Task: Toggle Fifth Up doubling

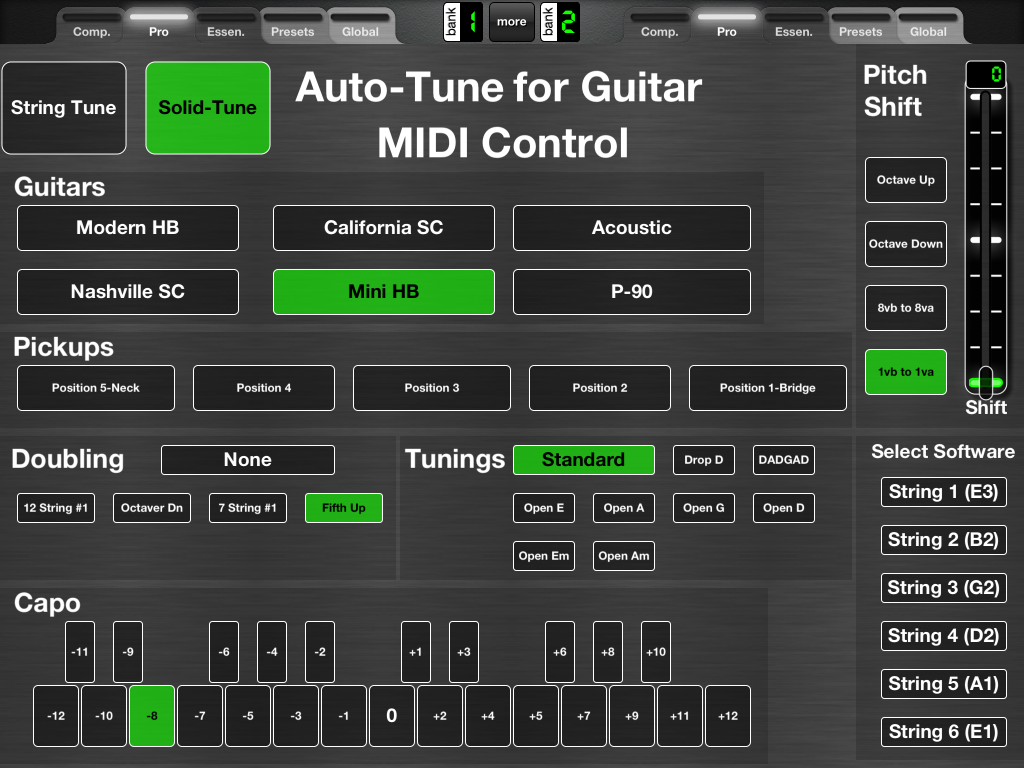Action: pyautogui.click(x=344, y=508)
